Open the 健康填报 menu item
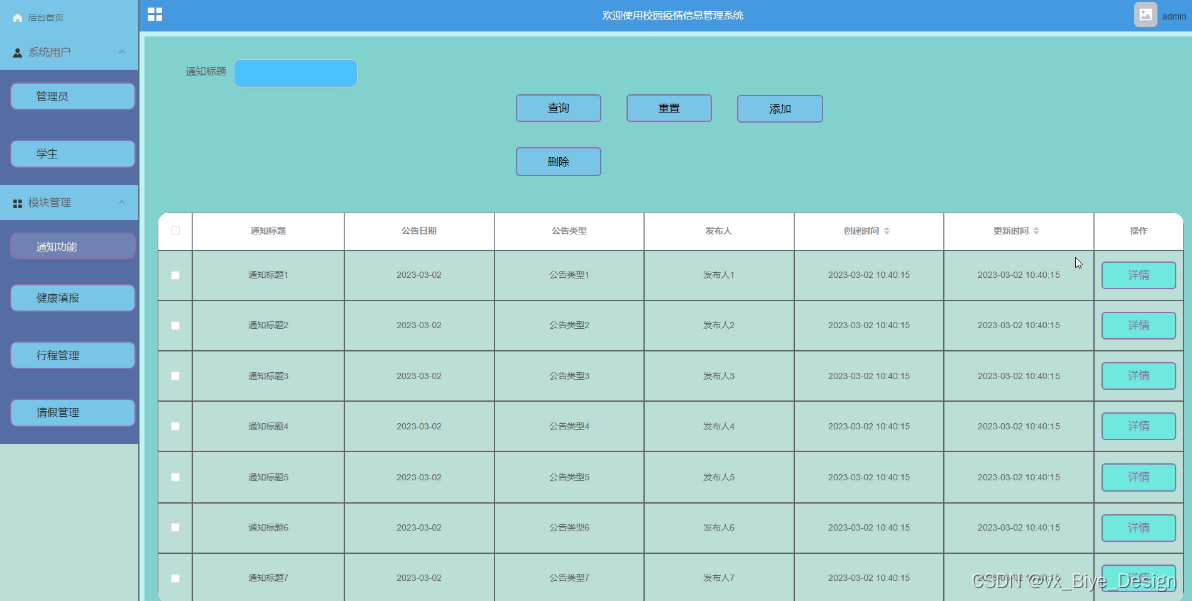The width and height of the screenshot is (1192, 601). pos(73,298)
